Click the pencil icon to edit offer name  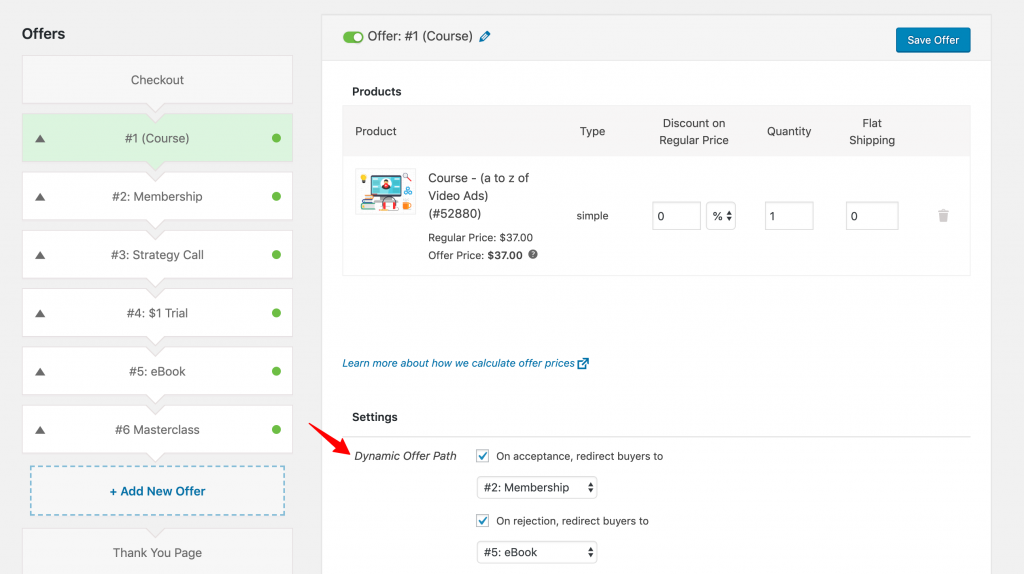point(485,37)
